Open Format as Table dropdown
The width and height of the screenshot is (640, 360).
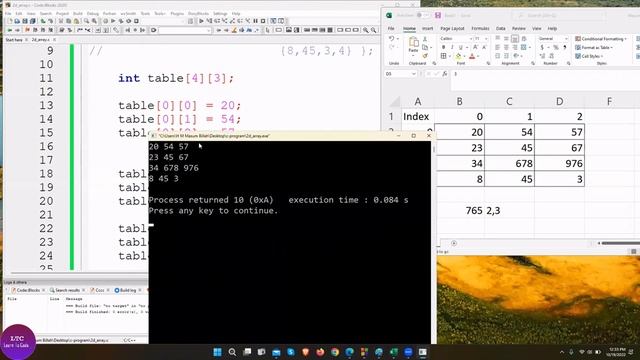coord(594,47)
